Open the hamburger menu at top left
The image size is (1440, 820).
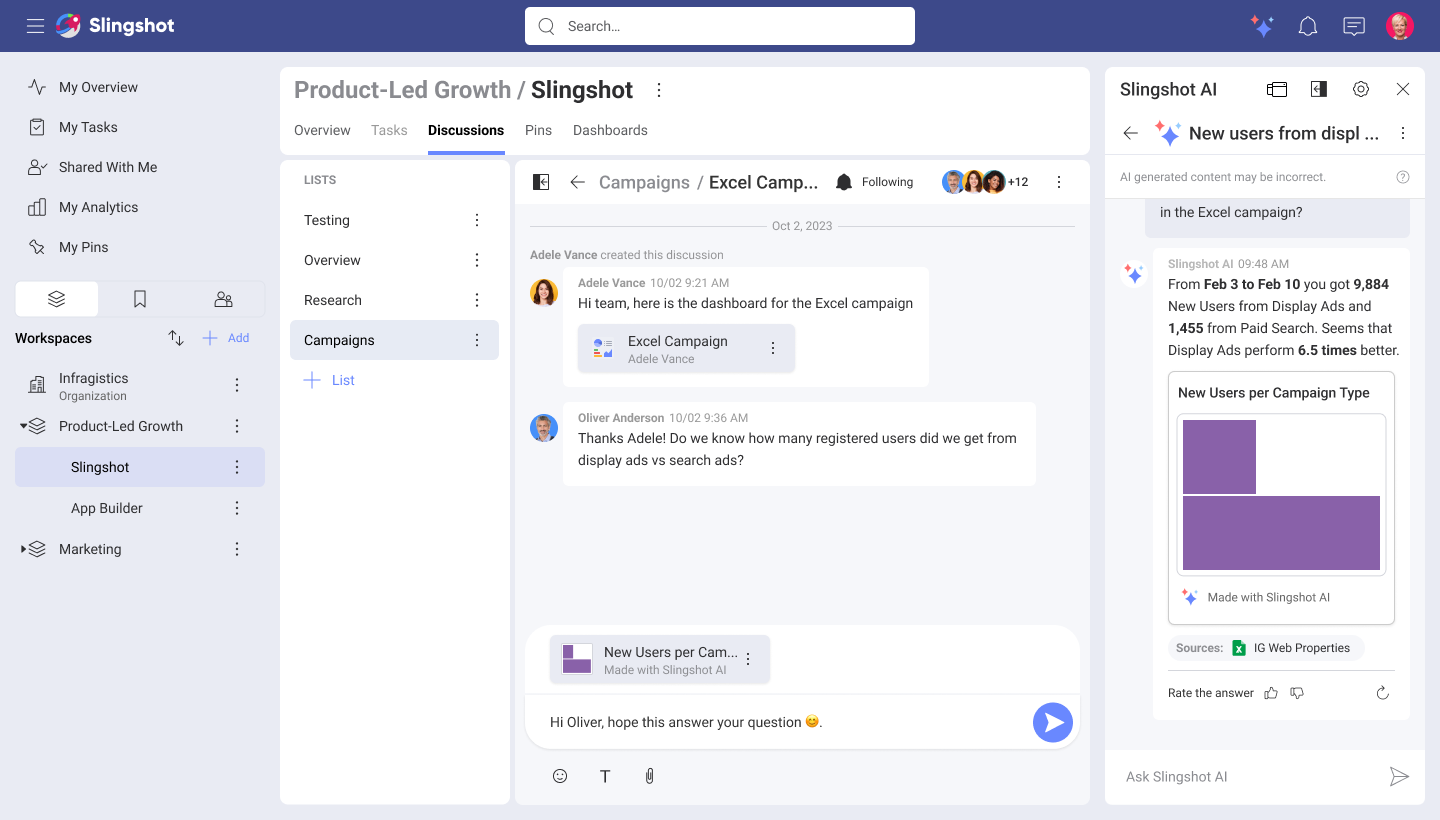[x=35, y=26]
